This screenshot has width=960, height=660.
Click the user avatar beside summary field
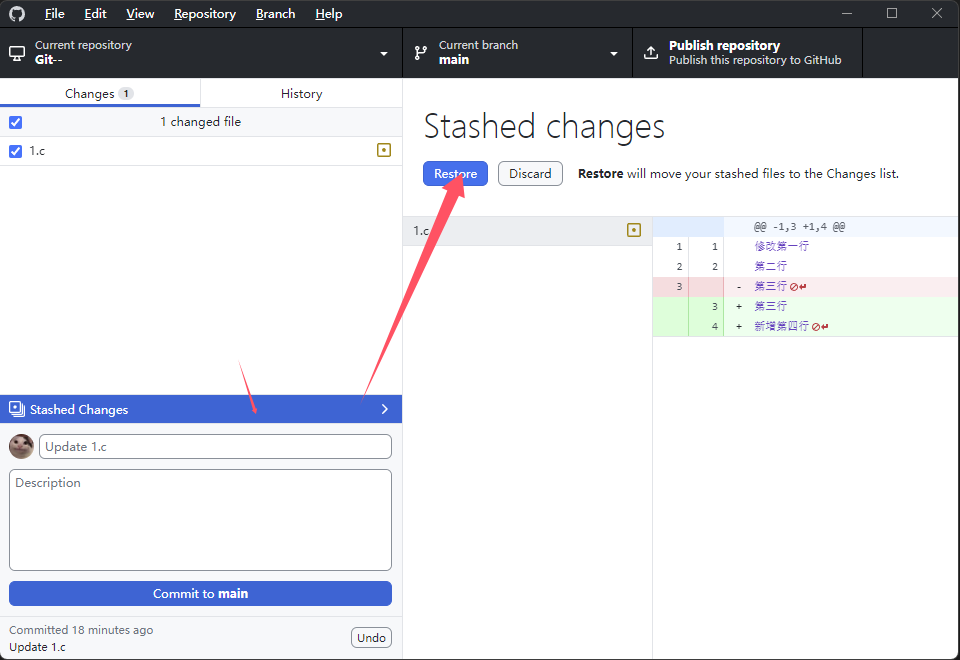coord(21,446)
